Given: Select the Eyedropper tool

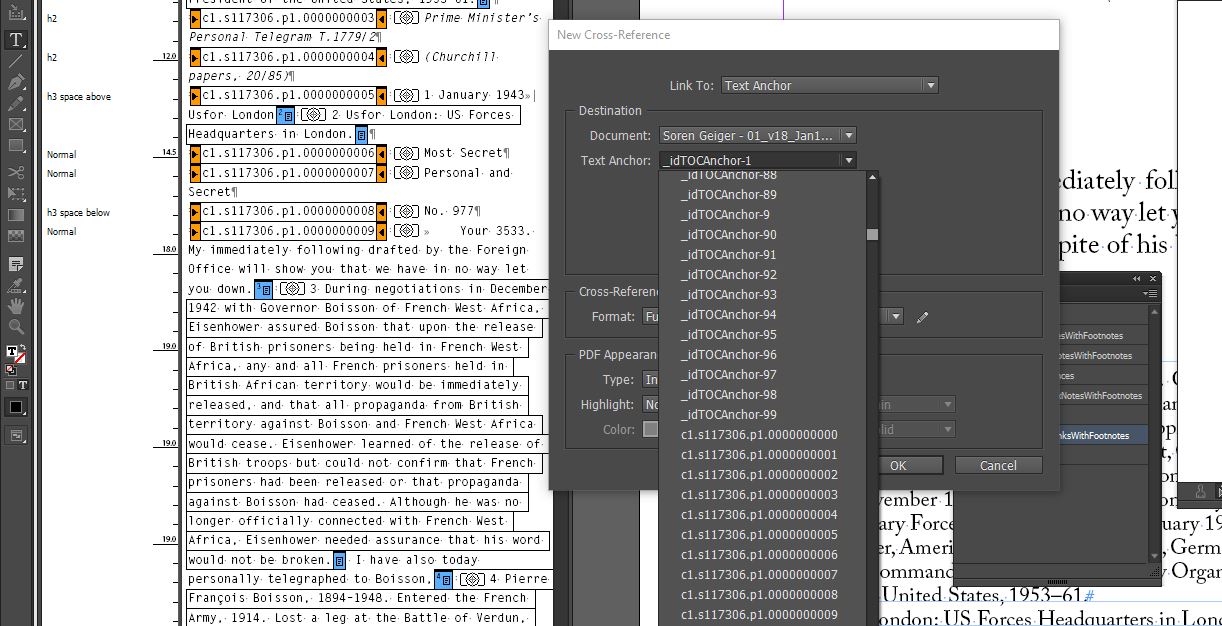Looking at the screenshot, I should pyautogui.click(x=16, y=285).
